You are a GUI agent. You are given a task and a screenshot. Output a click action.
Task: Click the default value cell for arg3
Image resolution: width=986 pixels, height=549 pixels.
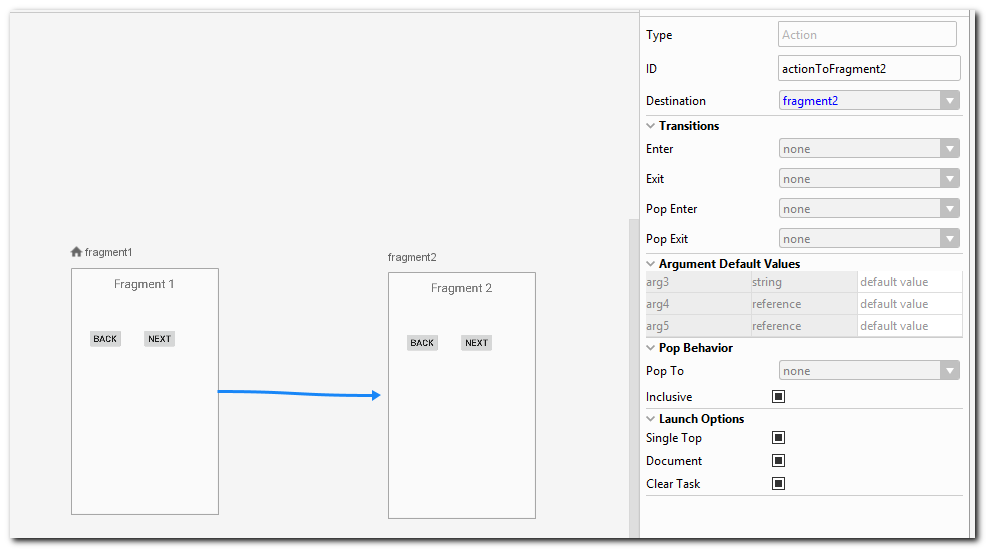click(908, 282)
